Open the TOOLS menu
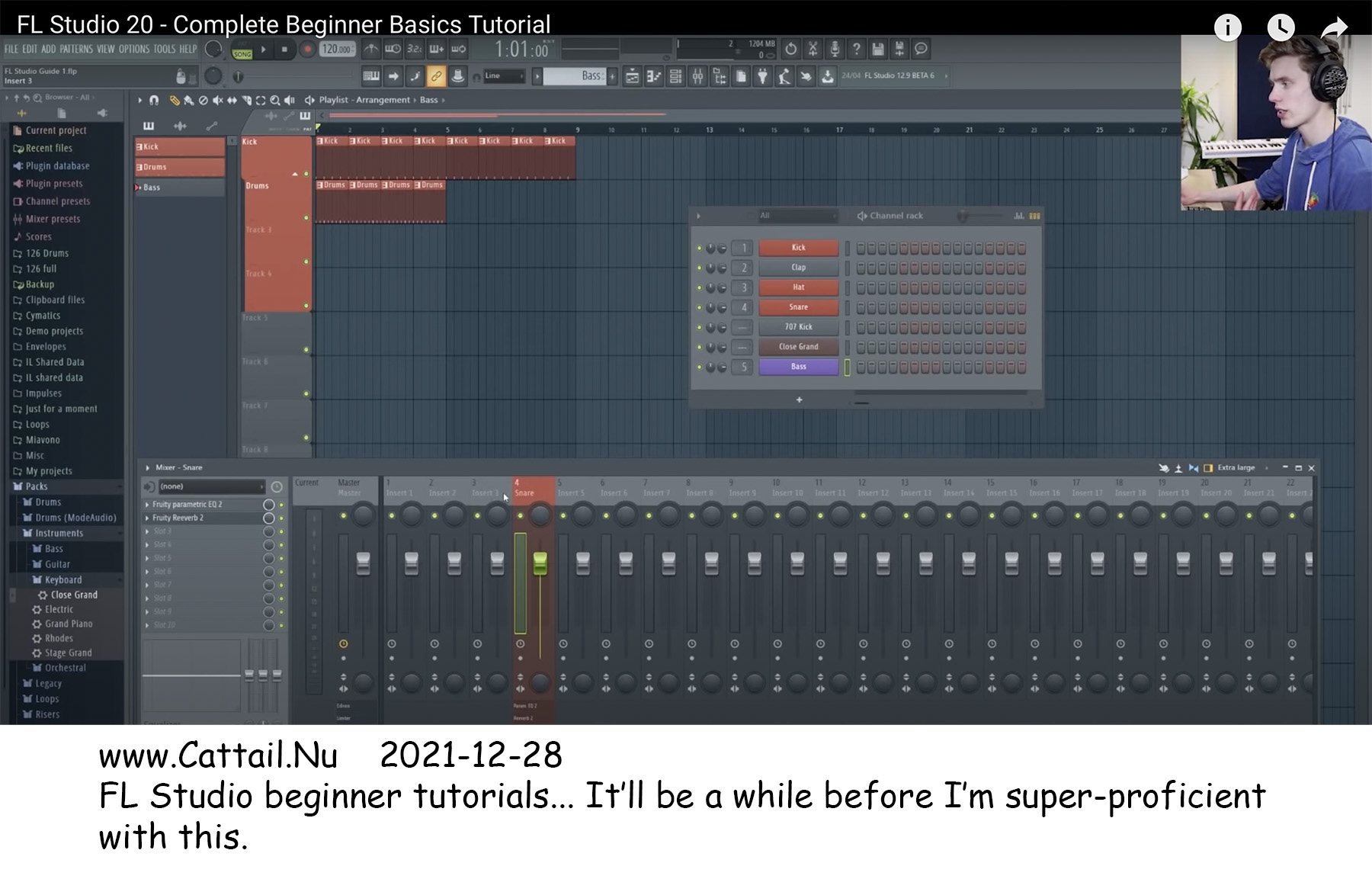The height and width of the screenshot is (879, 1372). [x=165, y=50]
